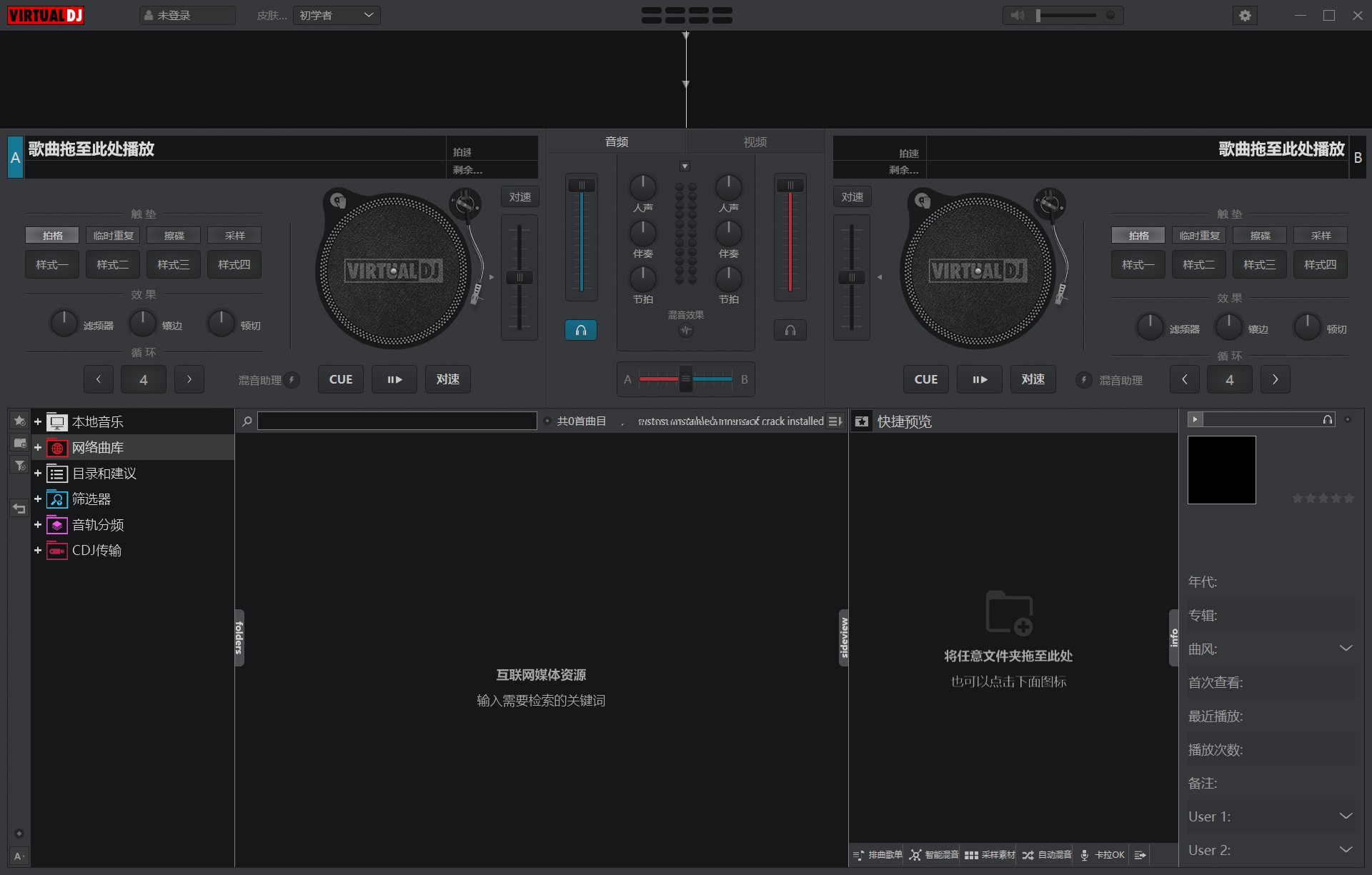Click the 未登录 login button
Viewport: 1372px width, 875px height.
tap(187, 15)
